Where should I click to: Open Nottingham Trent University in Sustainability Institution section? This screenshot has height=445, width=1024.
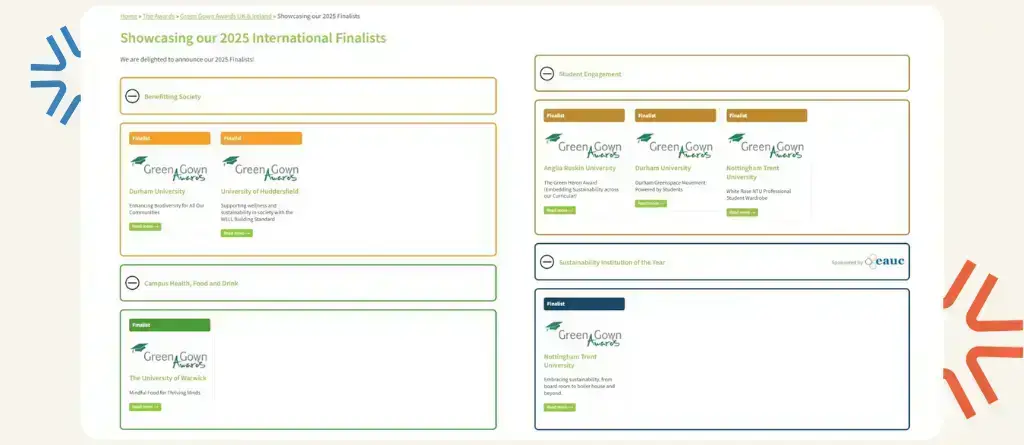570,361
